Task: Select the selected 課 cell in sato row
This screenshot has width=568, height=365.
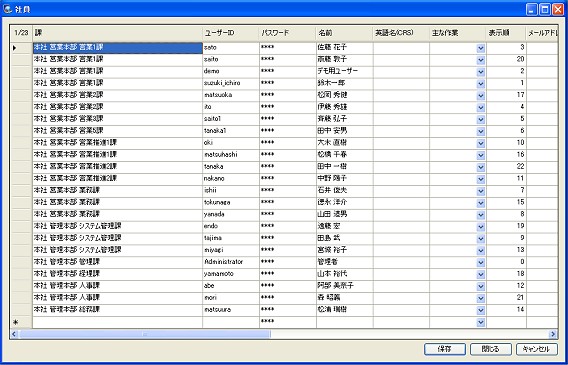Action: 117,48
